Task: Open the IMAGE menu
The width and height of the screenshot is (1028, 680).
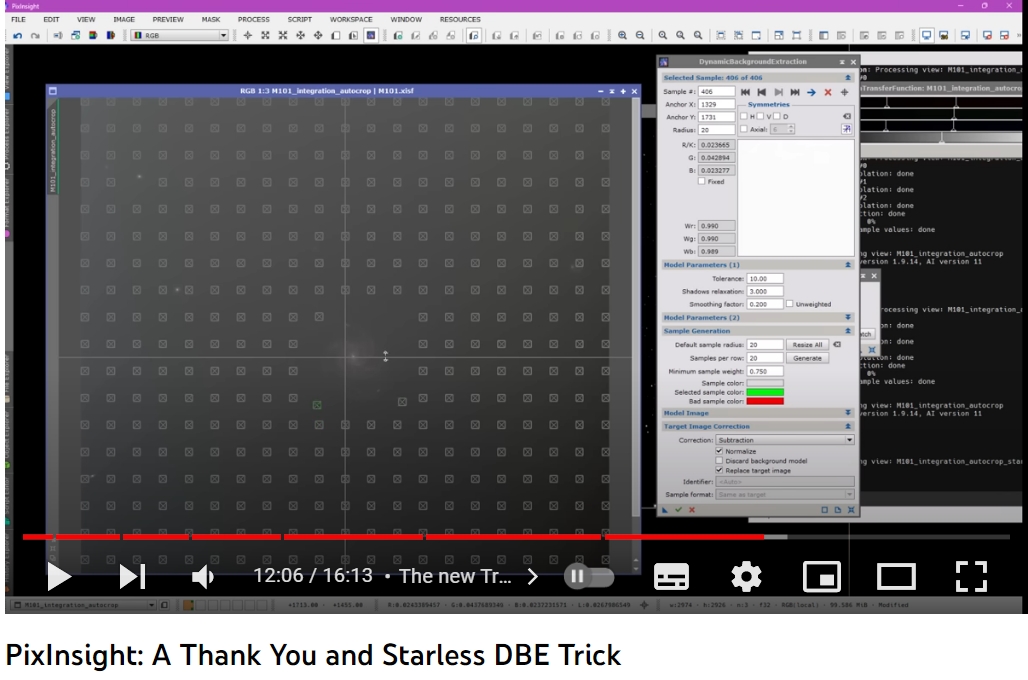Action: (x=124, y=20)
